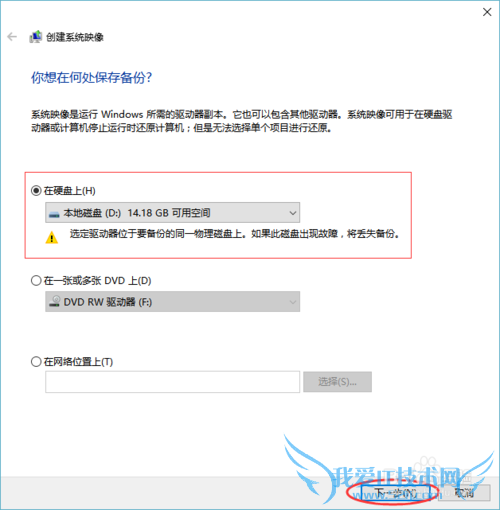The height and width of the screenshot is (510, 500).
Task: Click the local disk D: drive icon
Action: (54, 213)
